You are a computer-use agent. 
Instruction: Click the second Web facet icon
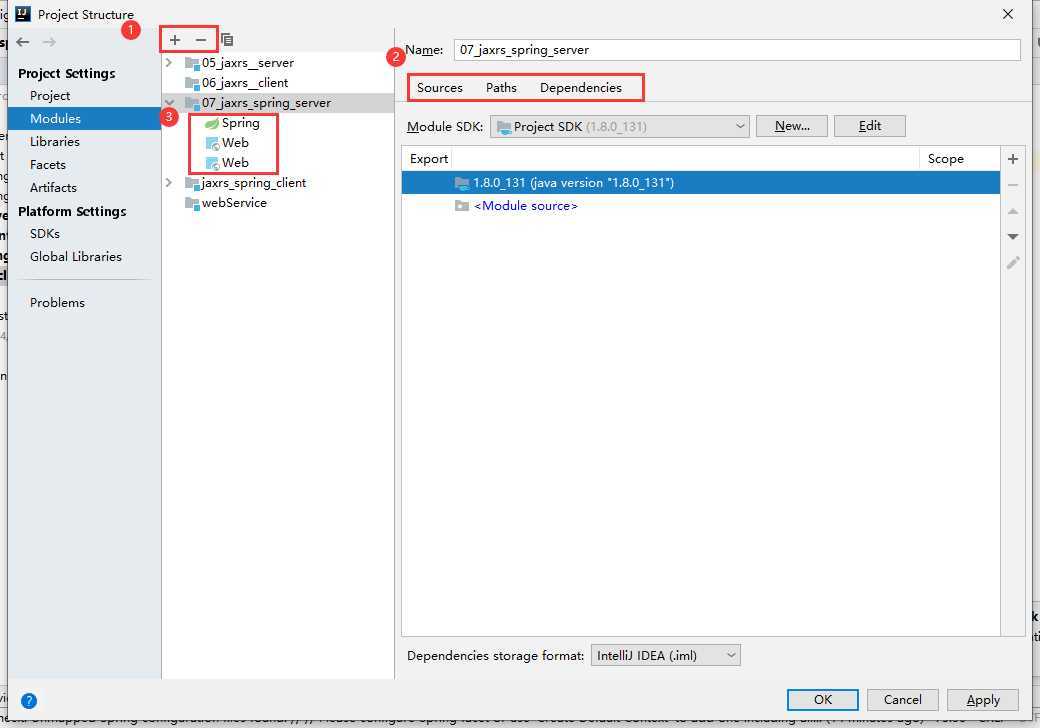coord(212,163)
